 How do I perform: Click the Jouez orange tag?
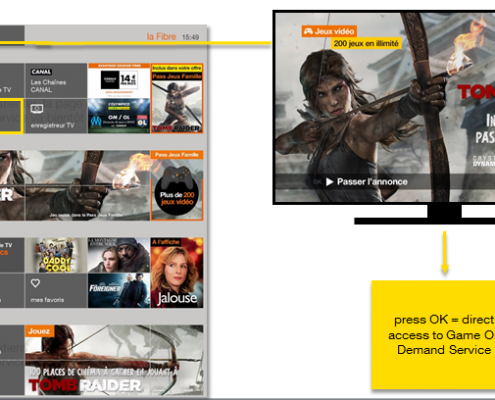39,331
